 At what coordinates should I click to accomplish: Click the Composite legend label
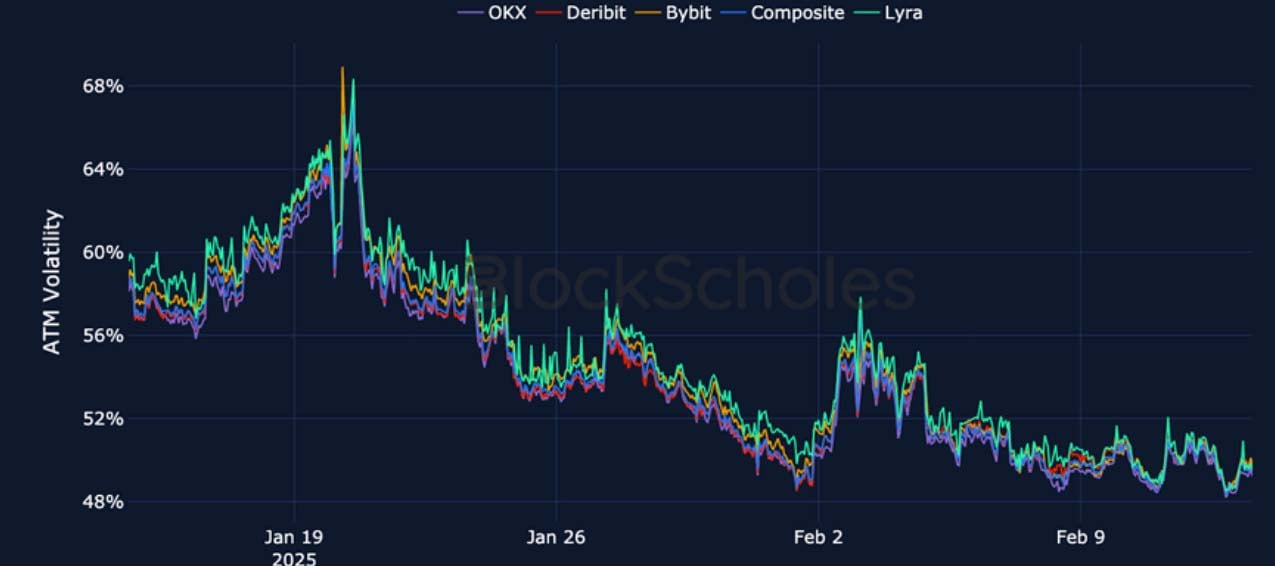click(x=797, y=13)
